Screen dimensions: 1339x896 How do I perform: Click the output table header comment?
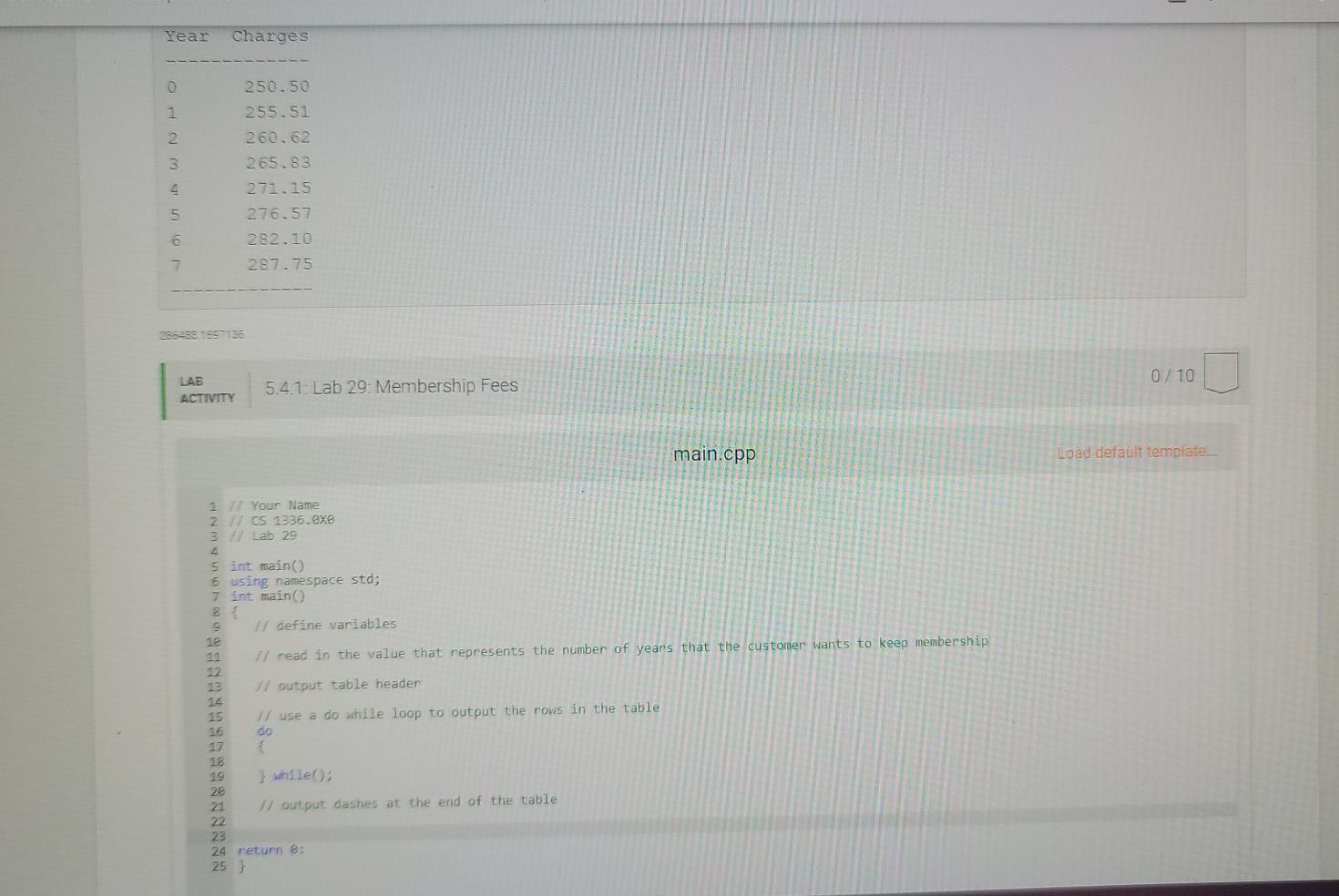tap(338, 684)
